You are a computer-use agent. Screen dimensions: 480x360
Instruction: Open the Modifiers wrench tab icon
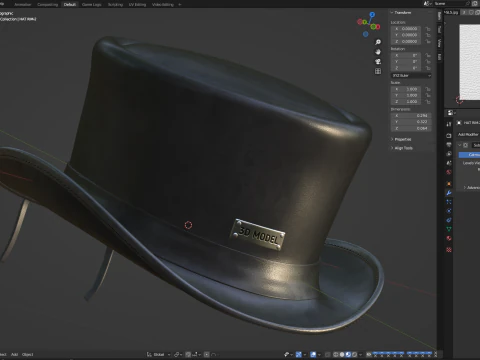click(449, 193)
